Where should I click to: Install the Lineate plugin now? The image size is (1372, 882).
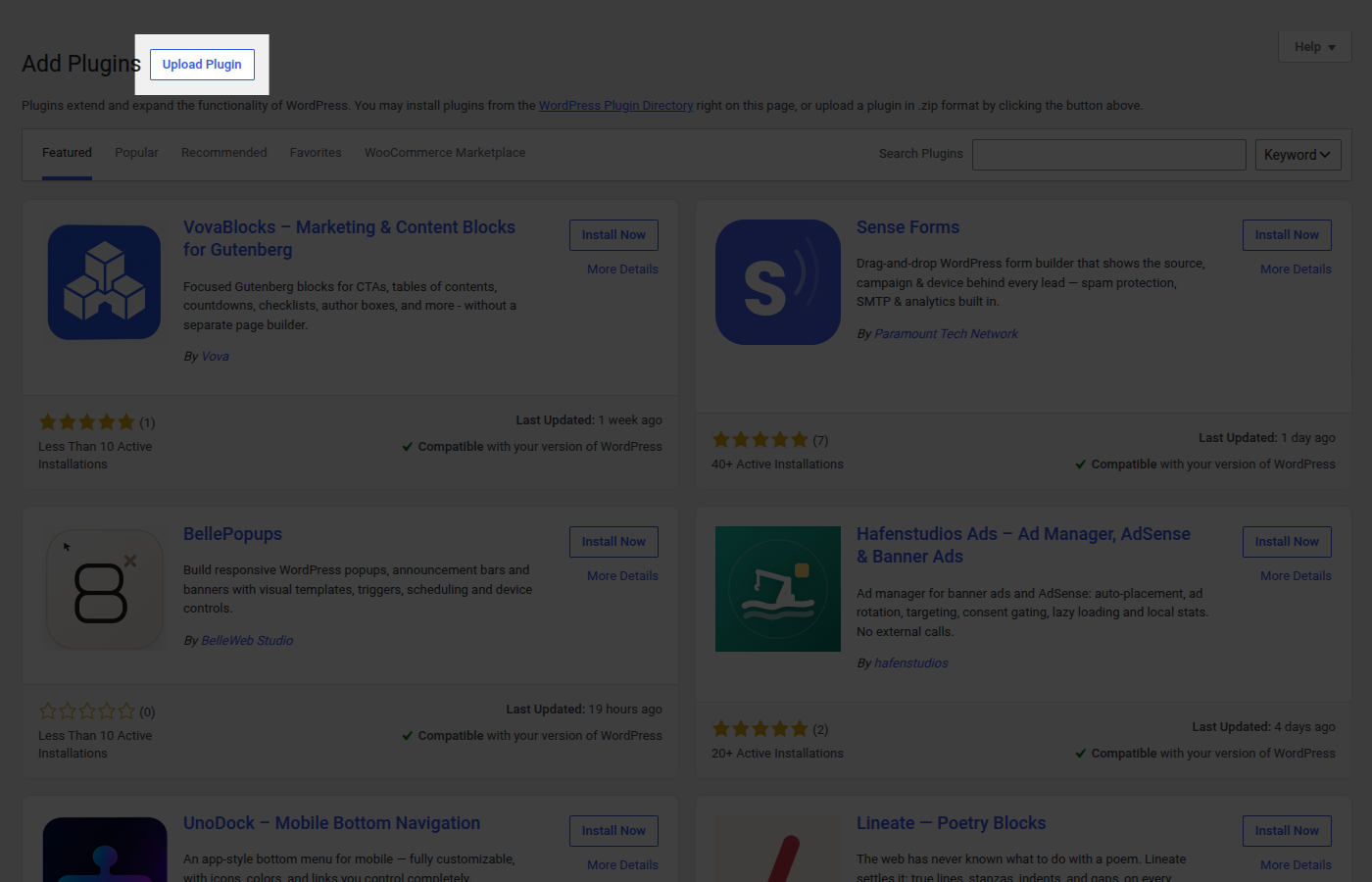(1287, 831)
